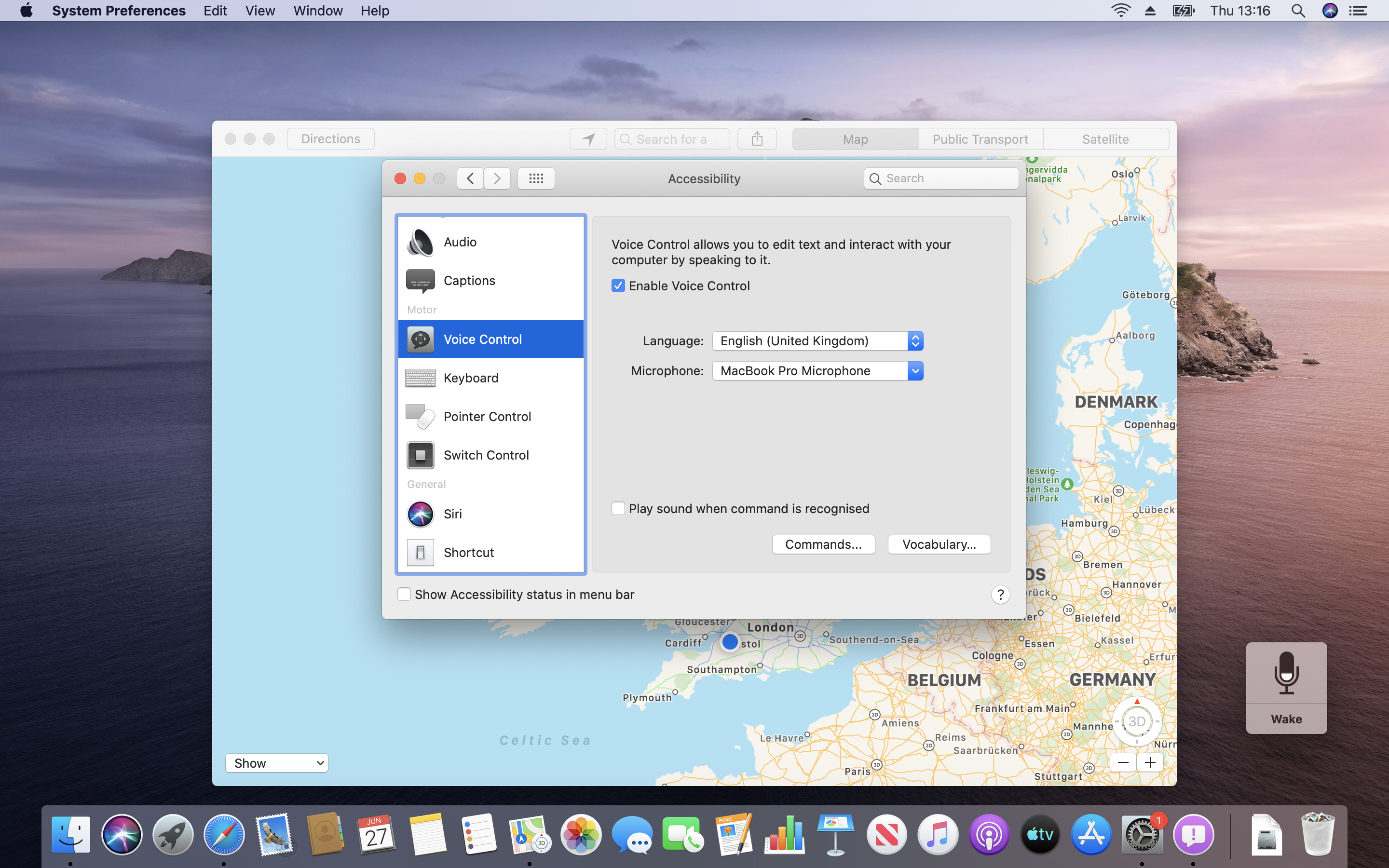The width and height of the screenshot is (1389, 868).
Task: Open Language dropdown for Voice Control
Action: click(x=817, y=341)
